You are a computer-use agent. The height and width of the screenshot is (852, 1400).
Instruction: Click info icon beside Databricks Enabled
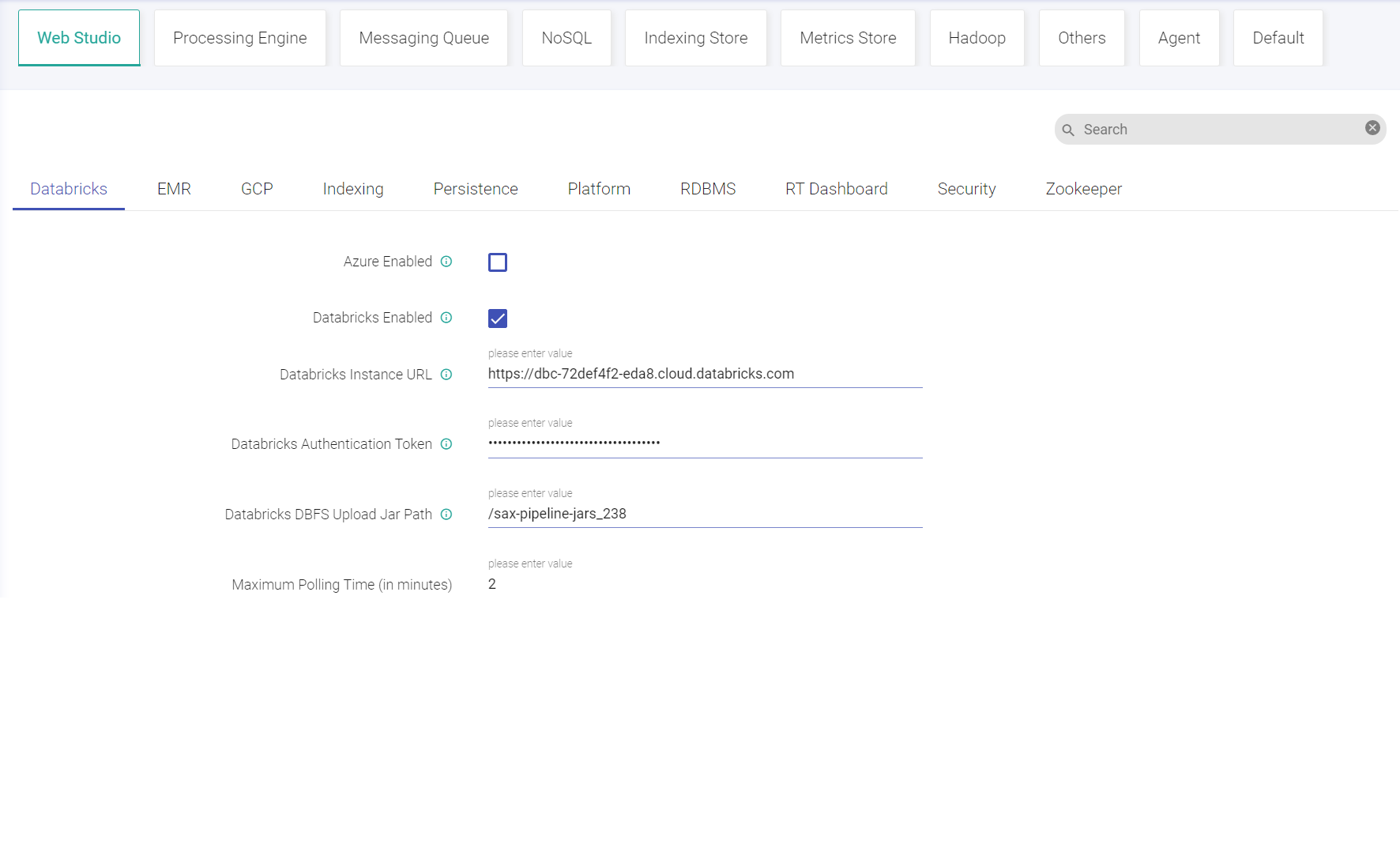coord(446,318)
